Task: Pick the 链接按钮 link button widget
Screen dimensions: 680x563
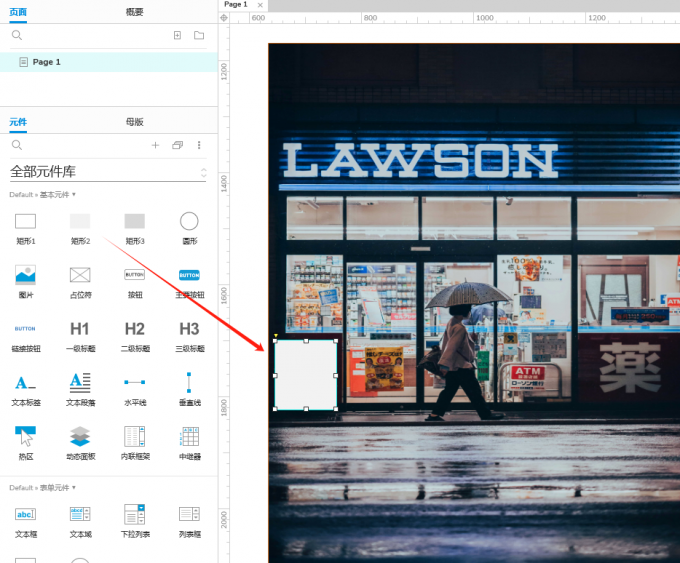Action: 26,337
